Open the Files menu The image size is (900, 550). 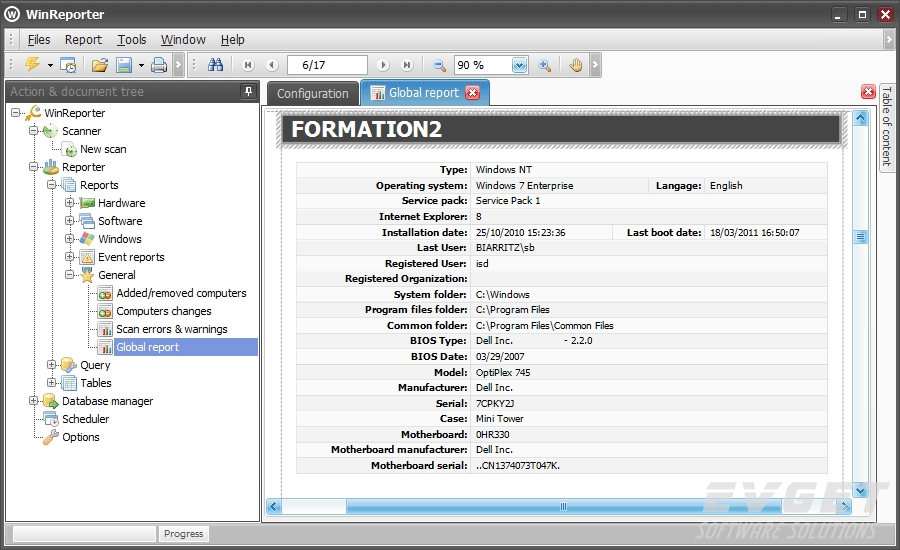point(39,40)
